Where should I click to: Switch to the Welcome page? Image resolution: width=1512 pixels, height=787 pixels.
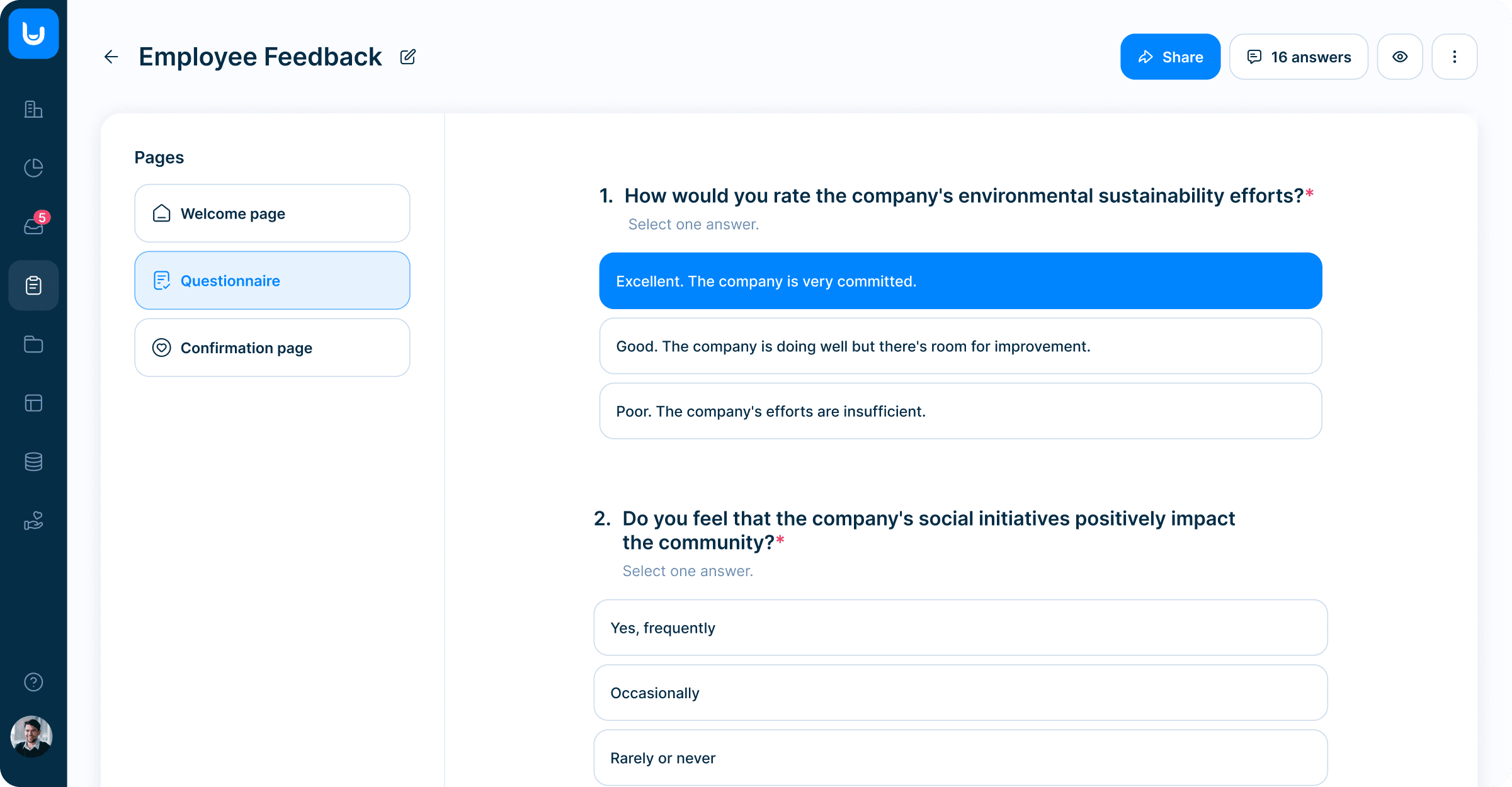click(272, 213)
